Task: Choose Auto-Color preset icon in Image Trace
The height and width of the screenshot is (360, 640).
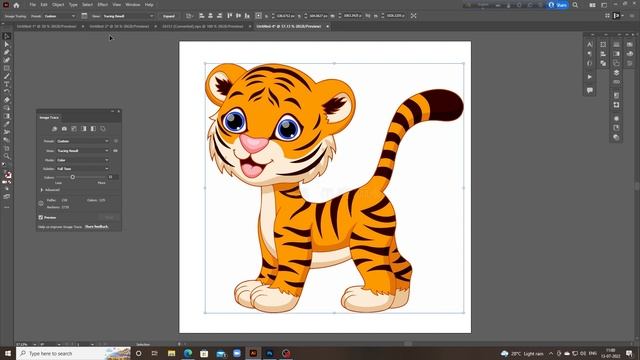Action: click(54, 129)
